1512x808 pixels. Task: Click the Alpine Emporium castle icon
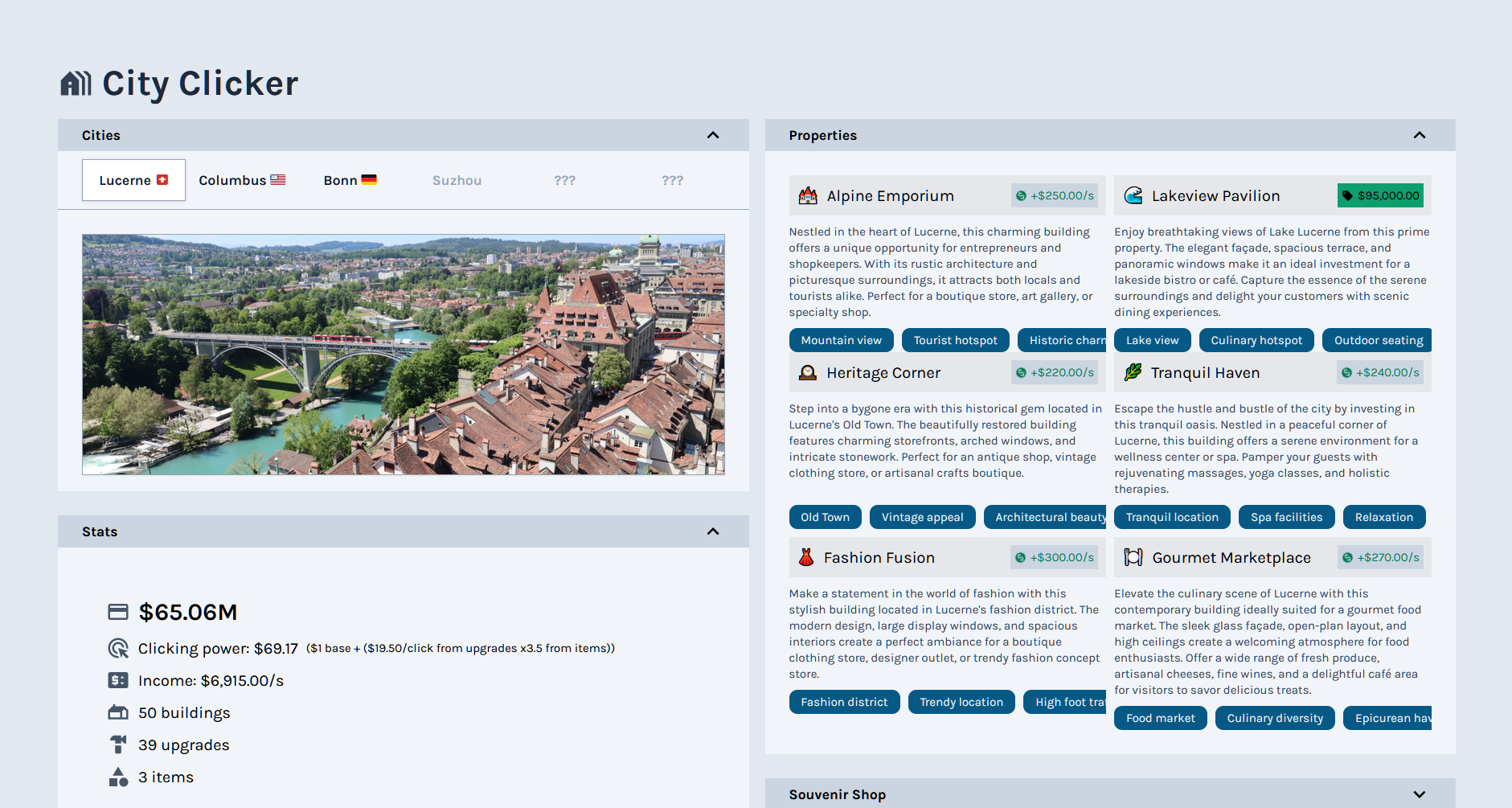(x=807, y=195)
